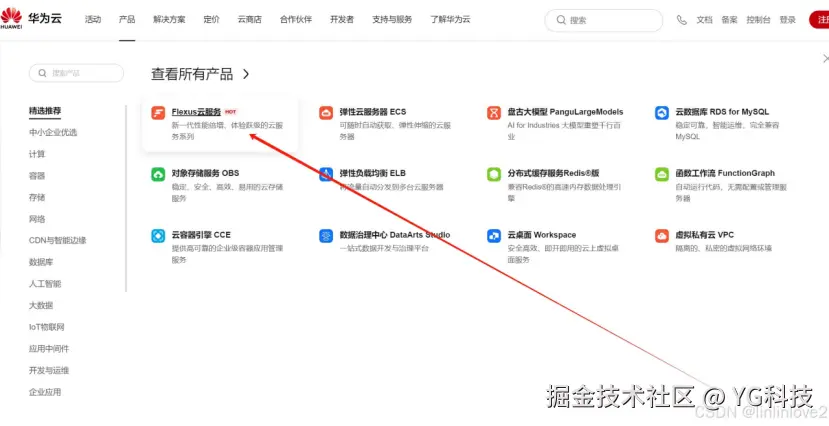
Task: Expand the 查看所有产品 chevron arrow
Action: click(x=246, y=73)
